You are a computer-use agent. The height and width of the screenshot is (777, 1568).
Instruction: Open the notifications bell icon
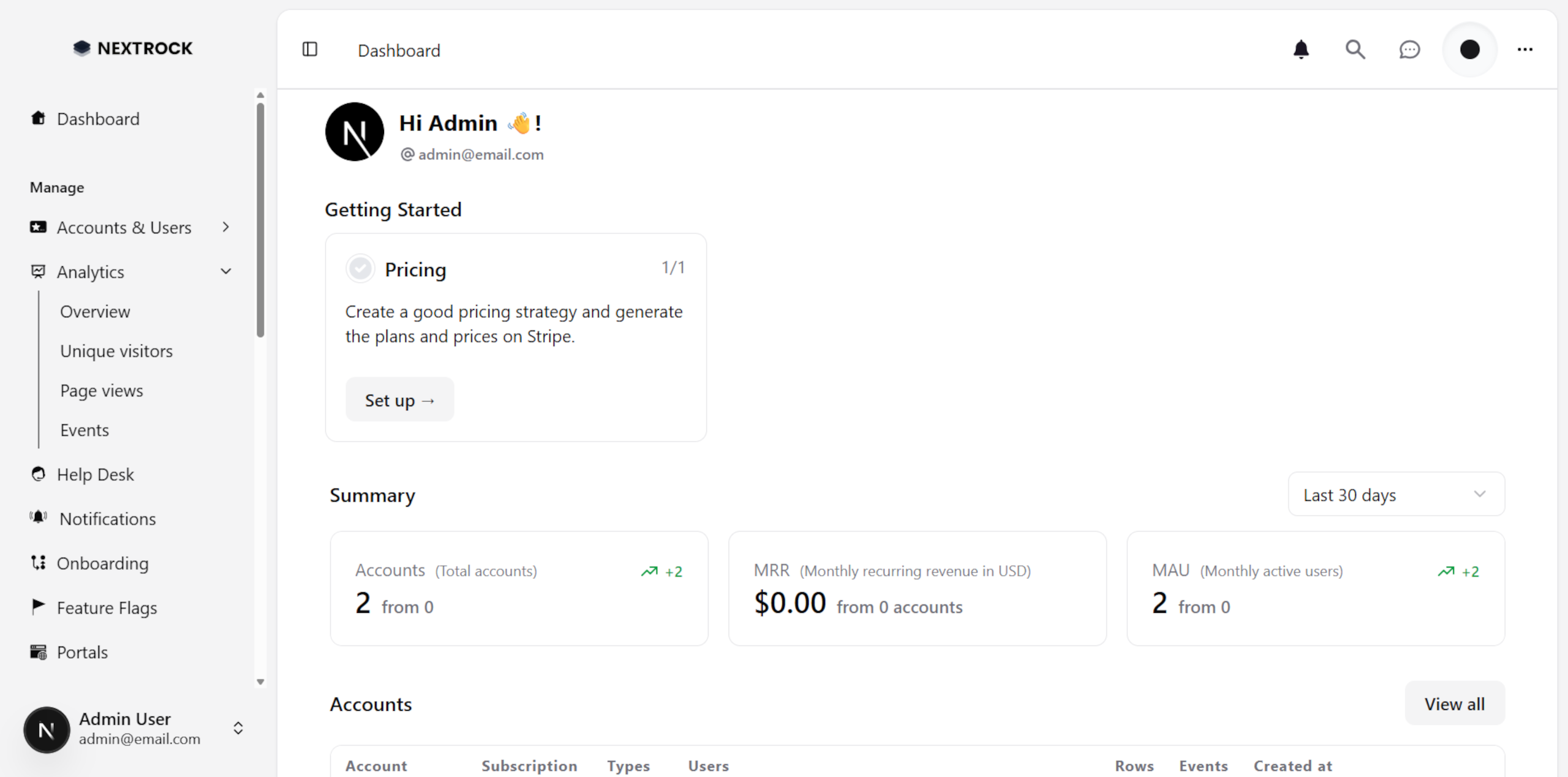pos(1301,50)
